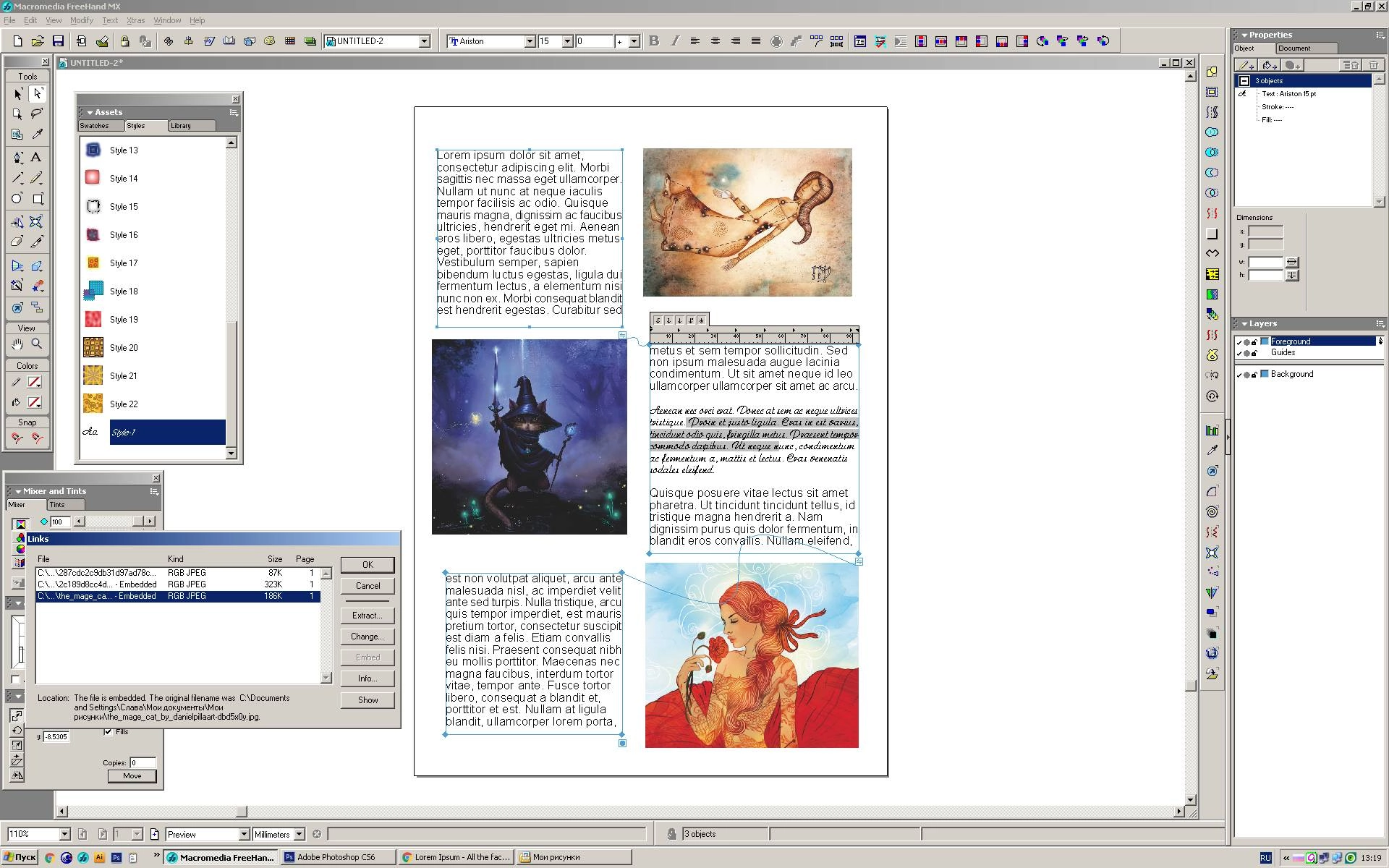Click the trash icon in Properties panel
Viewport: 1389px width, 868px height.
[x=1373, y=65]
